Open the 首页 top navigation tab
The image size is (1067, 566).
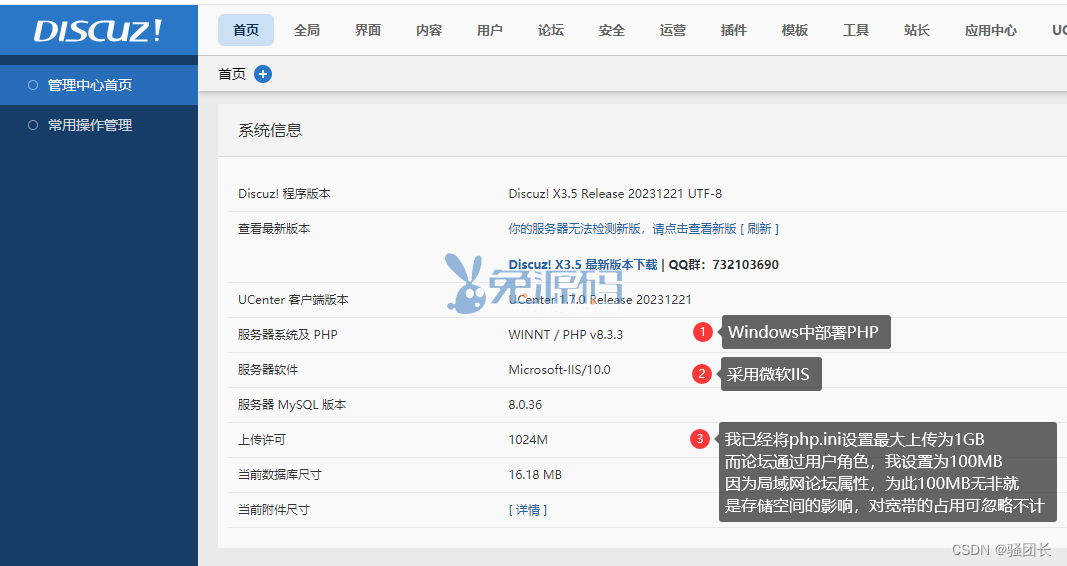tap(246, 30)
